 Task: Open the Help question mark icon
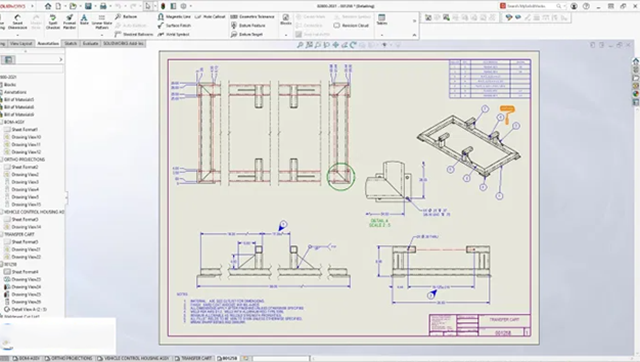[586, 6]
